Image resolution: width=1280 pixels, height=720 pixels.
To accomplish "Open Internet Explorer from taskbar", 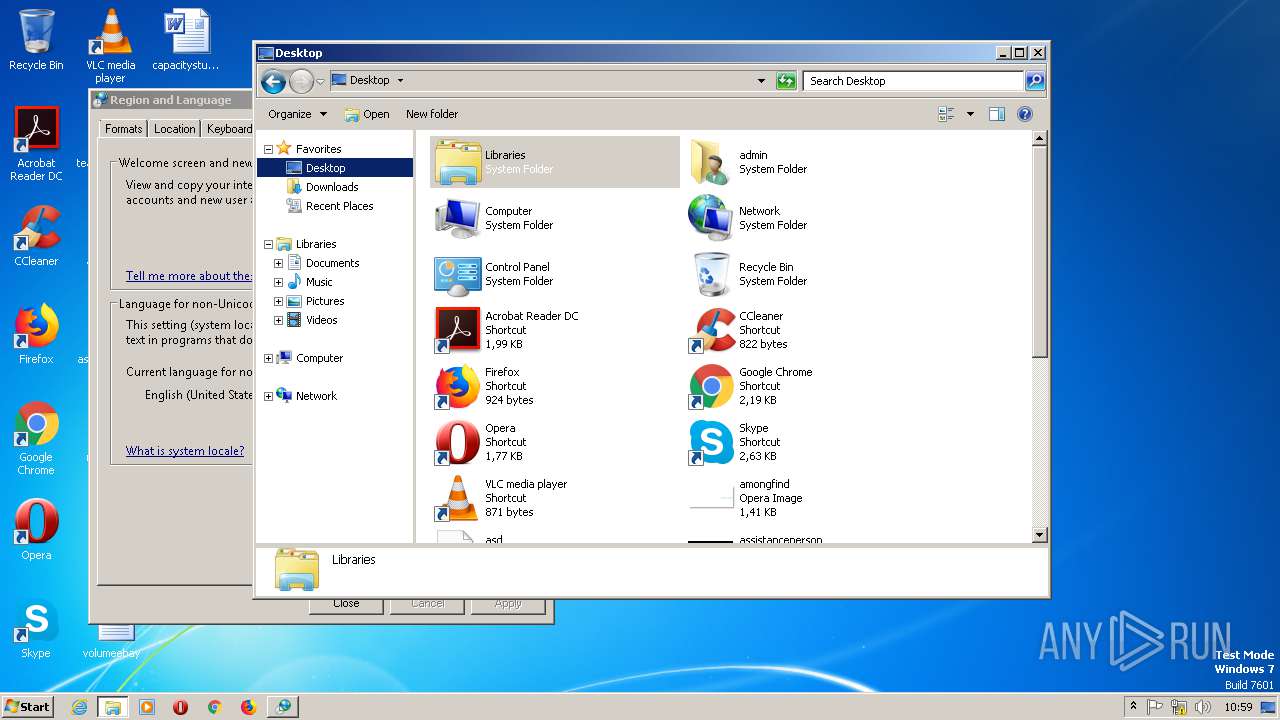I will [x=79, y=707].
